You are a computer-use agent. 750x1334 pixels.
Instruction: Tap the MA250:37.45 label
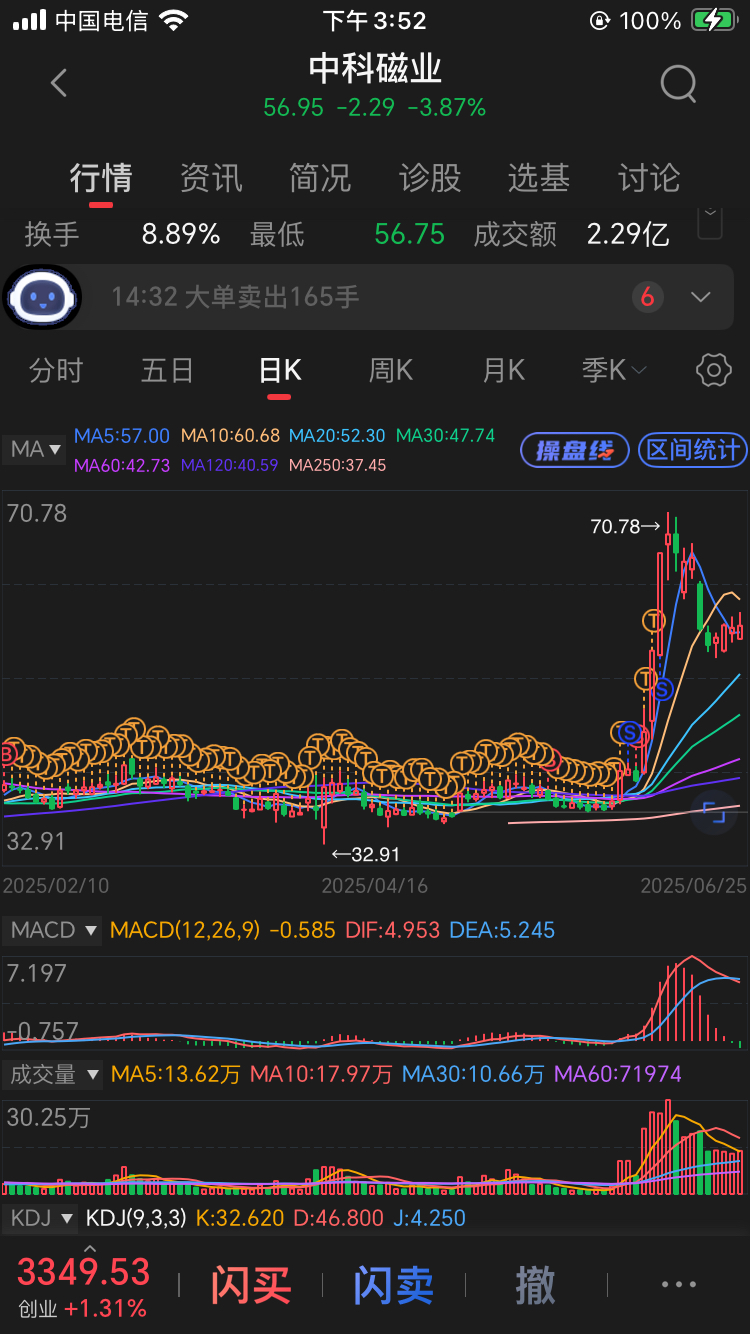[337, 465]
